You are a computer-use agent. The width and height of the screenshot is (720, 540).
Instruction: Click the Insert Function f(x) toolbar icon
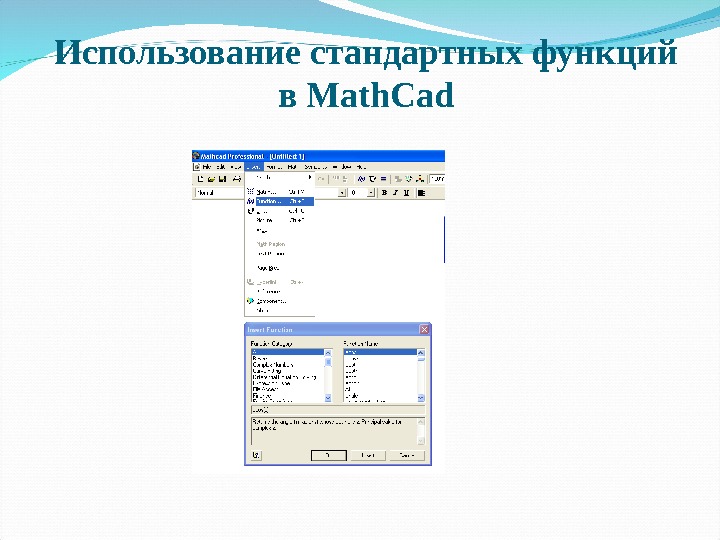[x=361, y=179]
